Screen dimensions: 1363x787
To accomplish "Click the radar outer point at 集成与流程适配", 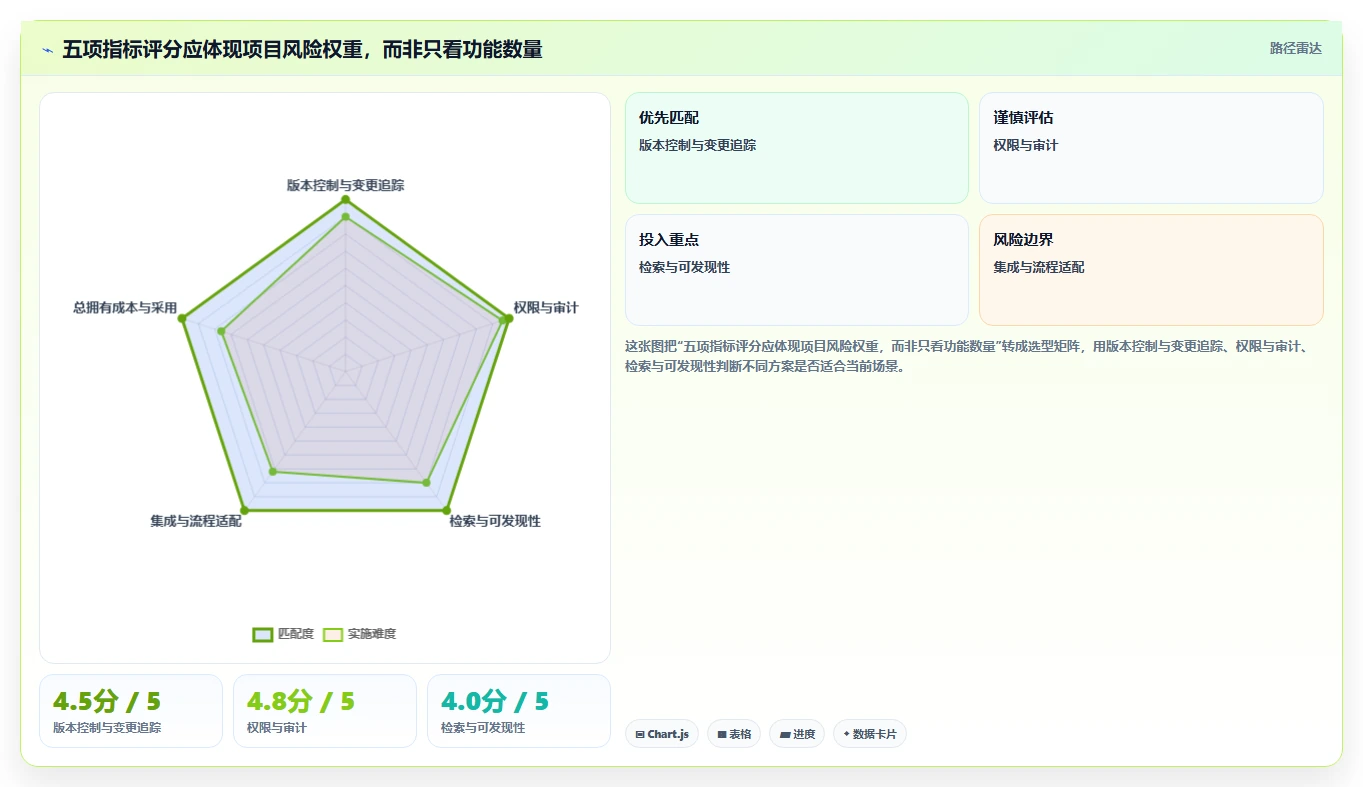I will (244, 510).
